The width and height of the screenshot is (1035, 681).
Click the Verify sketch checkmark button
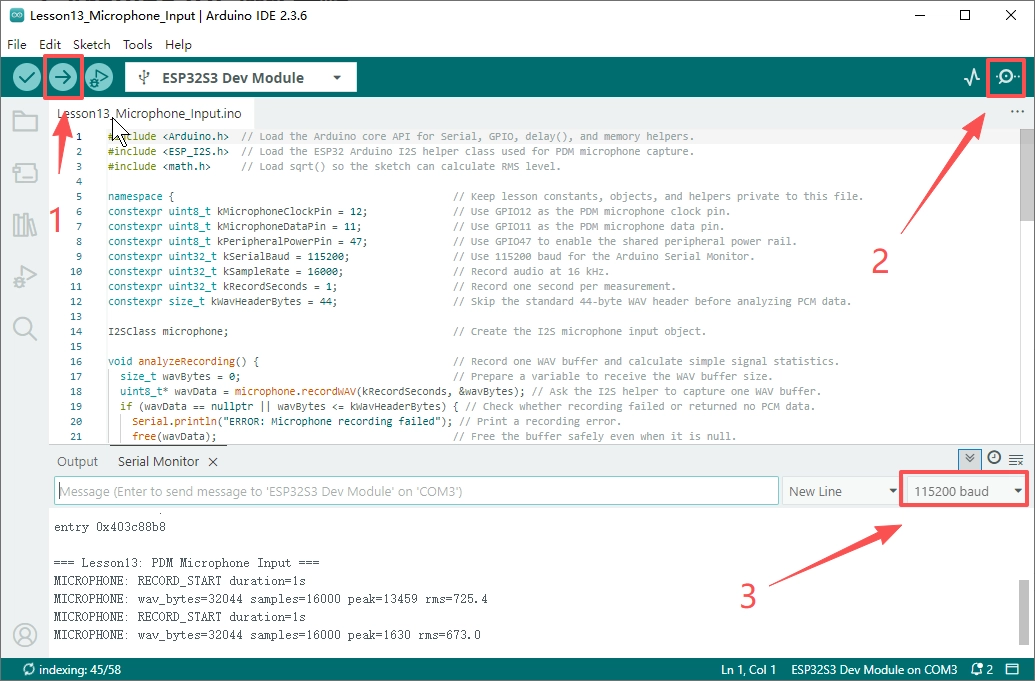[27, 78]
